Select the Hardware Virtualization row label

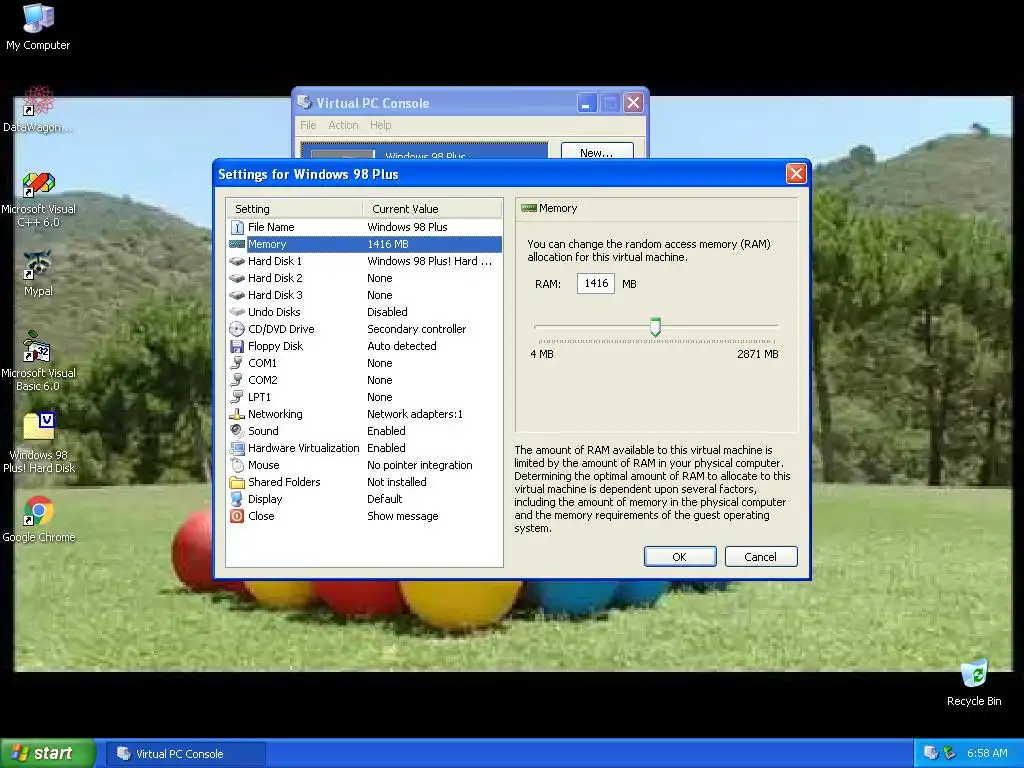[x=304, y=448]
